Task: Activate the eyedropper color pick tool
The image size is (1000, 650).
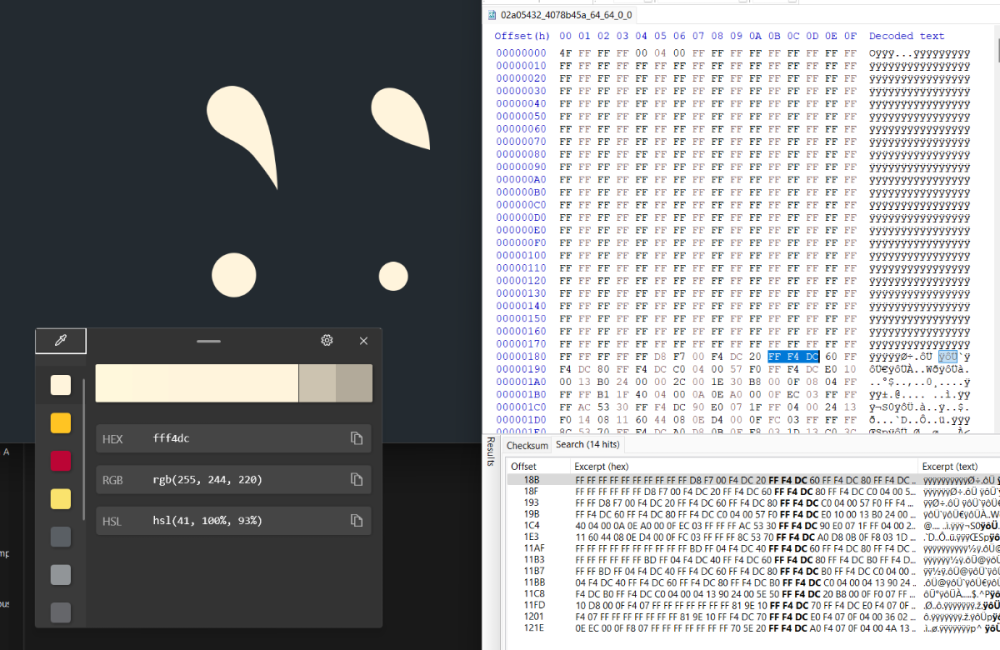Action: (x=60, y=341)
